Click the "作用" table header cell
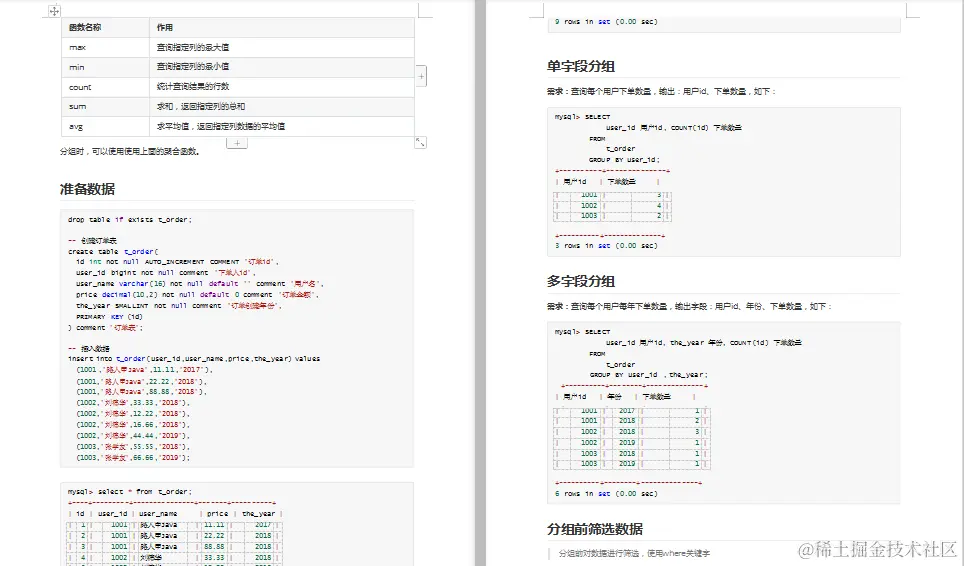 282,28
